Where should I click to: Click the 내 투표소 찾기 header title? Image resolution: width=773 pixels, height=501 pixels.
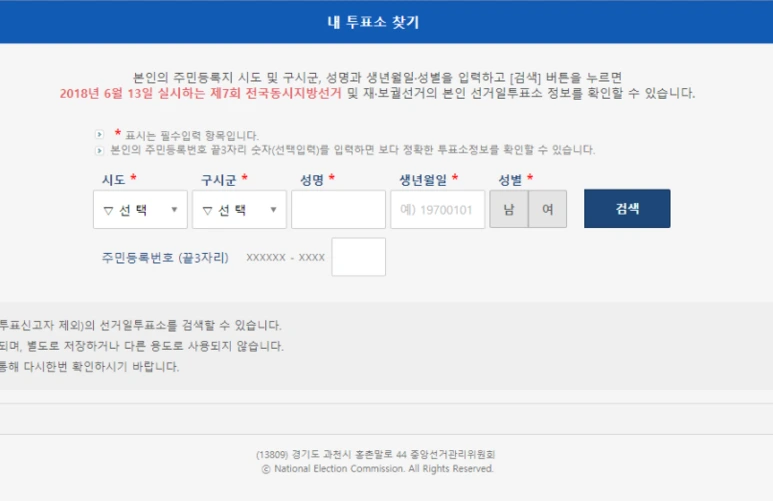pos(373,22)
